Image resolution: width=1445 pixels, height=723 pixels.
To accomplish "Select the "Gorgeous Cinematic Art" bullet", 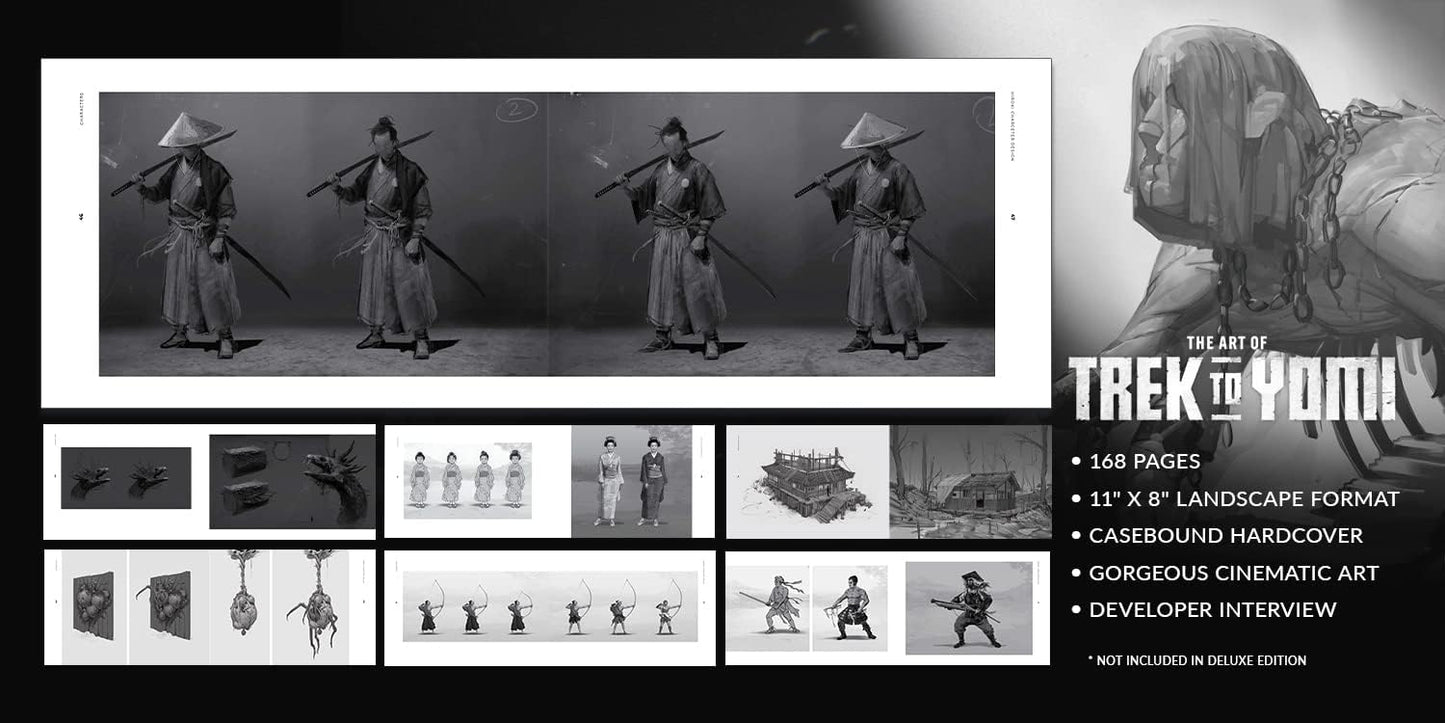I will tap(1233, 572).
